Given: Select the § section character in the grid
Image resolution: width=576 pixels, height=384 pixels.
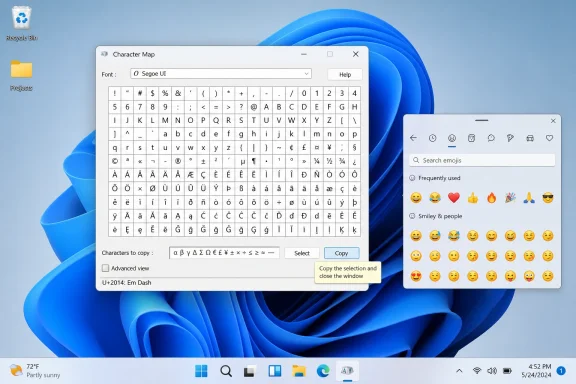Looking at the screenshot, I should point(354,148).
